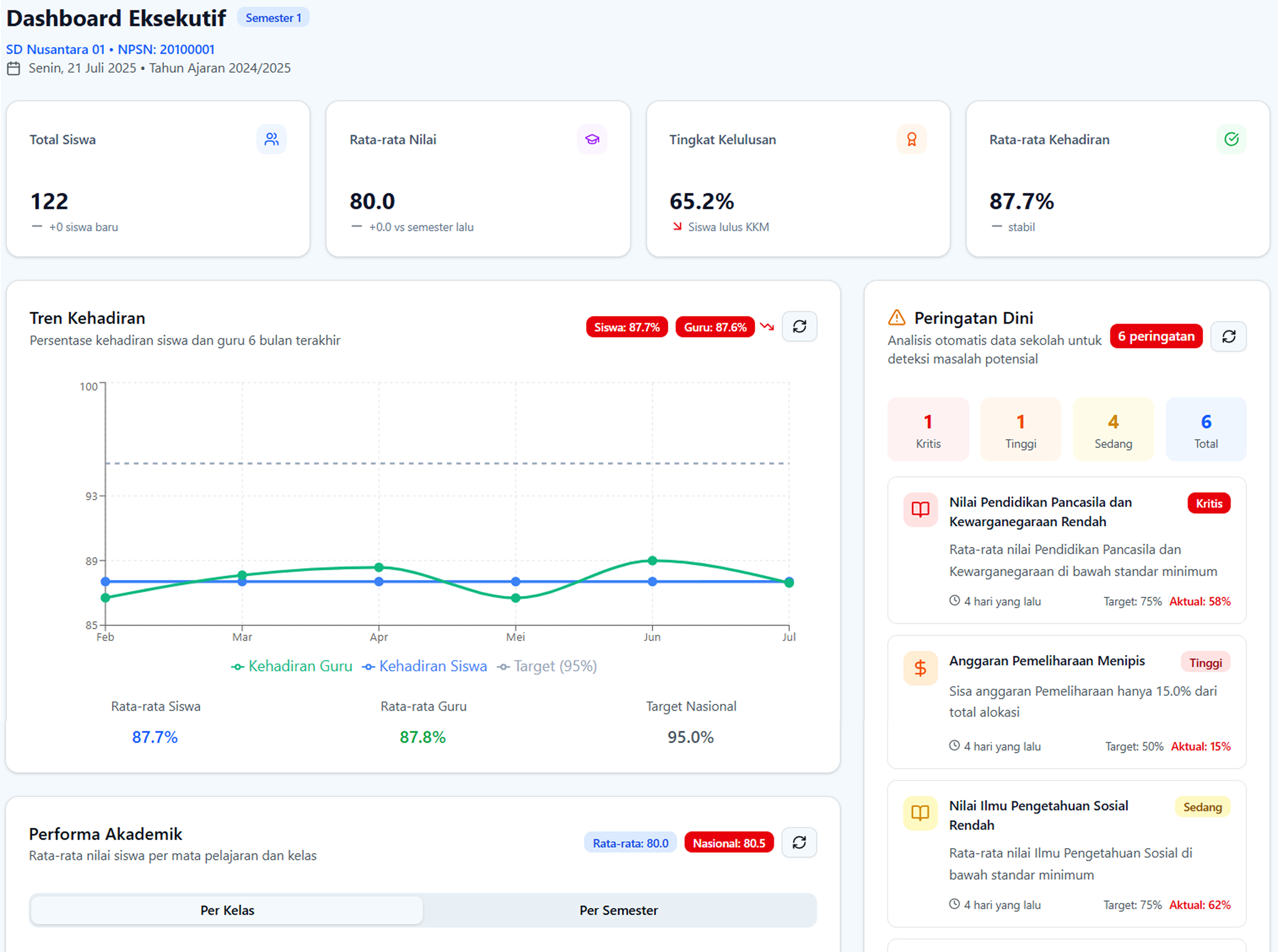Click the 6 peringatan badge
Viewport: 1278px width, 952px height.
(x=1156, y=336)
